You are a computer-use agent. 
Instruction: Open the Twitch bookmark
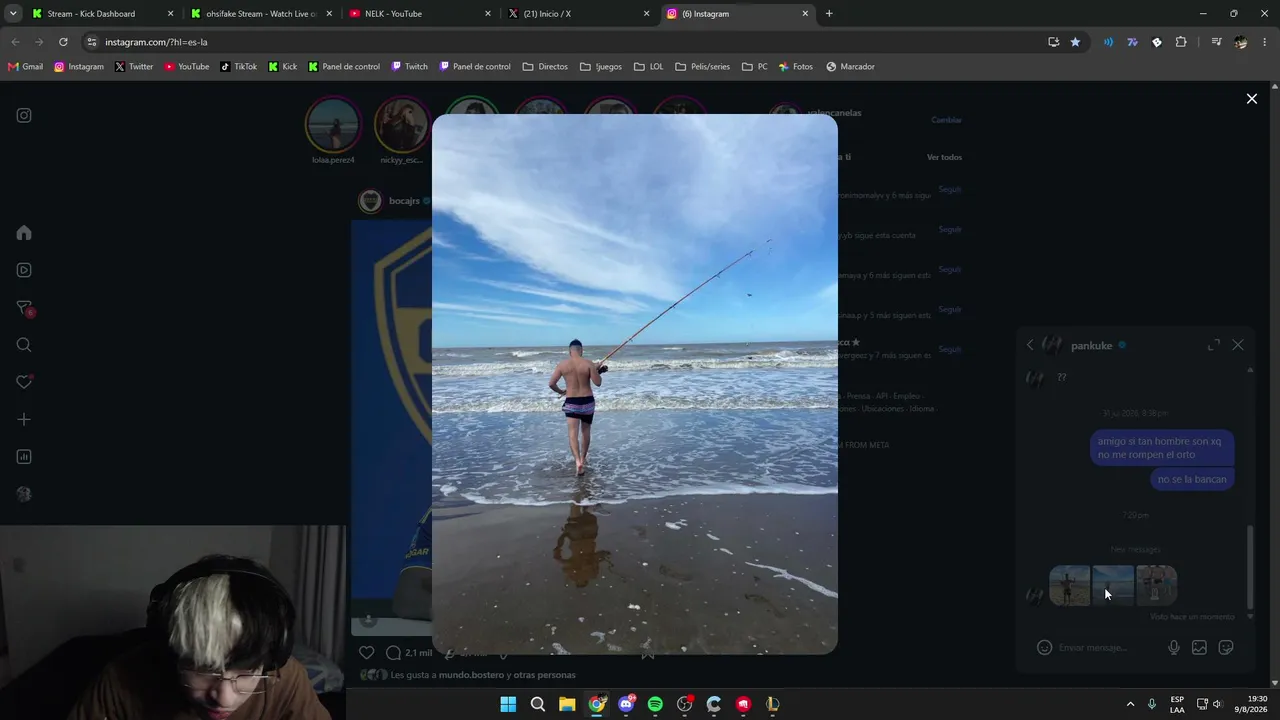pyautogui.click(x=409, y=67)
